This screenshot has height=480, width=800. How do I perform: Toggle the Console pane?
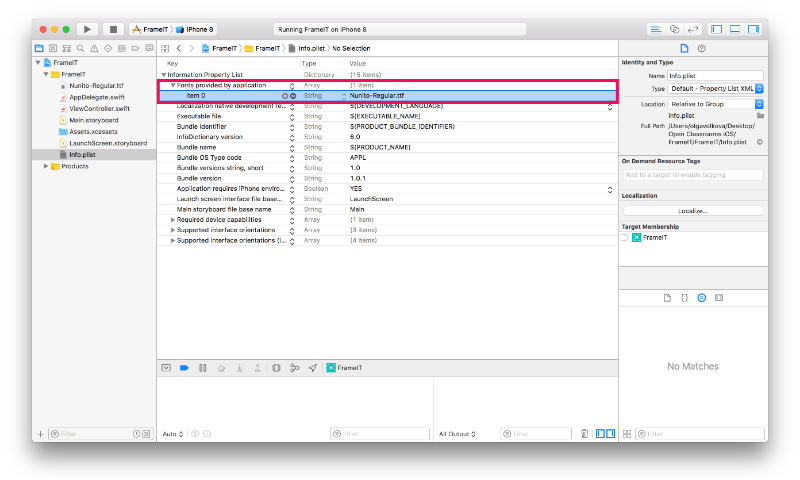pos(610,434)
